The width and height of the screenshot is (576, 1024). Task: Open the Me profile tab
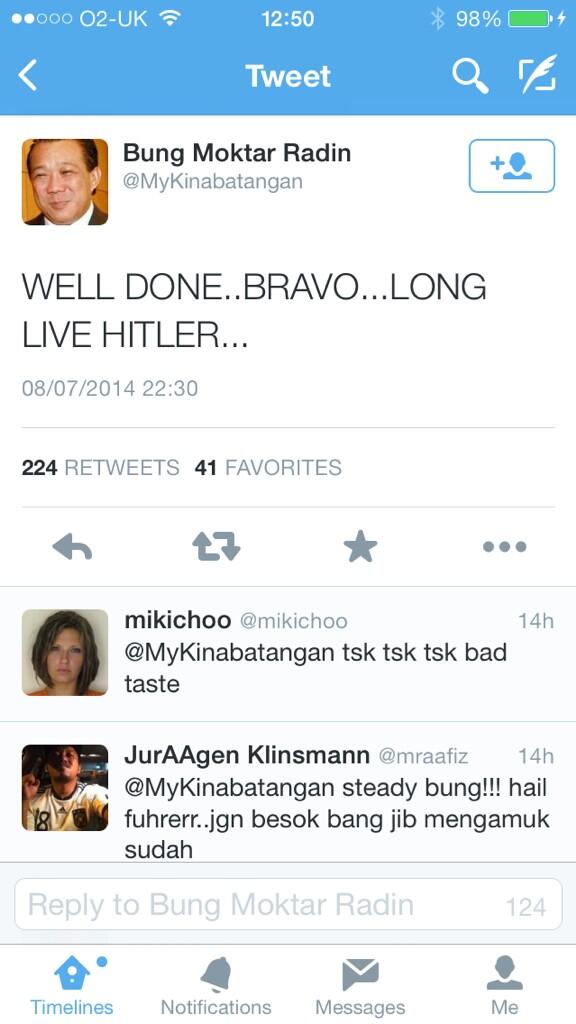(504, 985)
